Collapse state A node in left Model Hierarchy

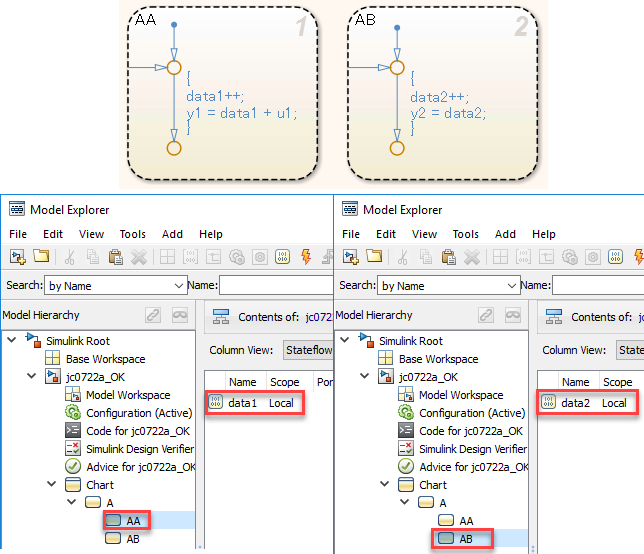[71, 502]
